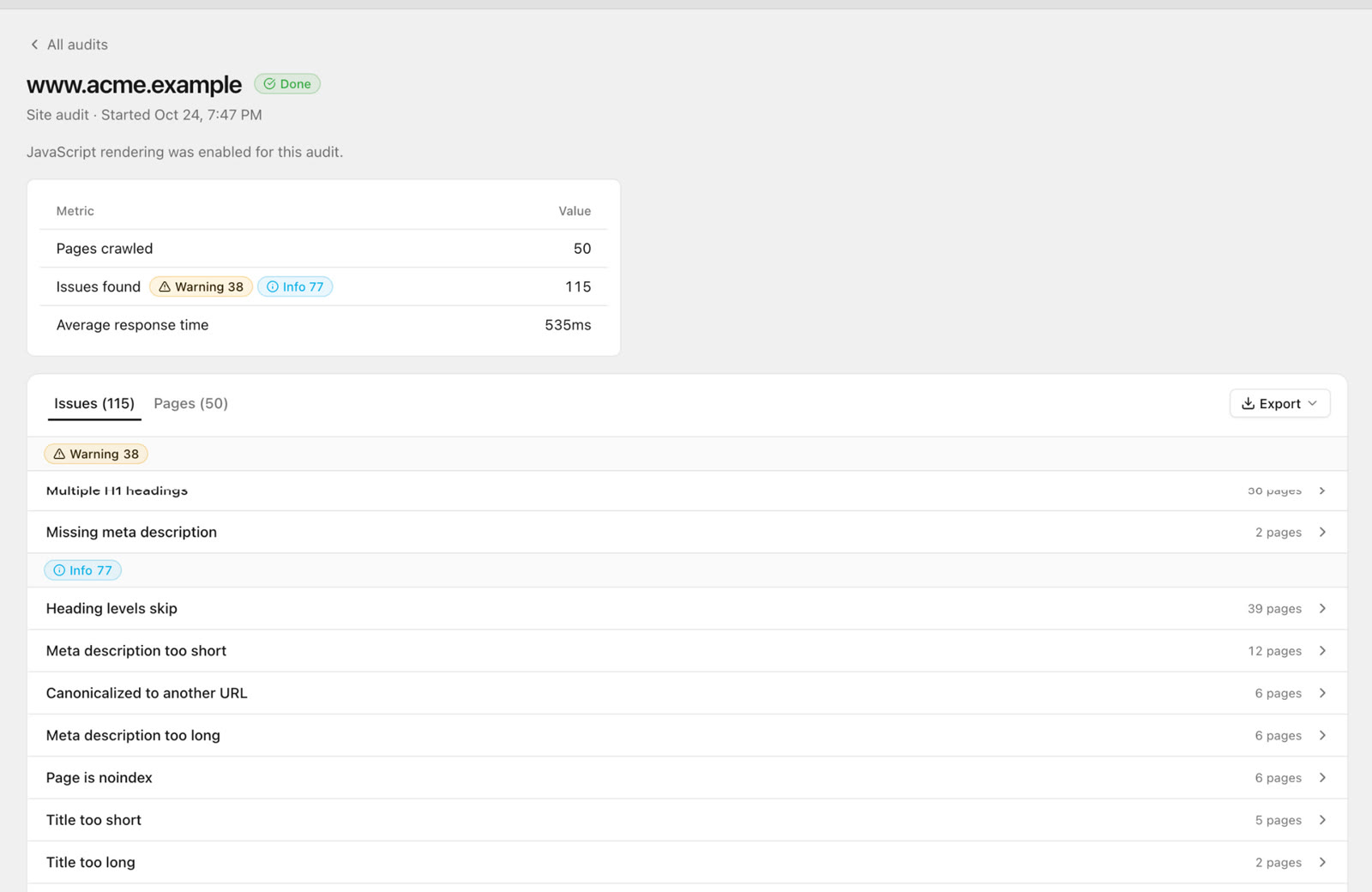Expand Heading levels skip row chevron
The height and width of the screenshot is (892, 1372).
coord(1322,608)
